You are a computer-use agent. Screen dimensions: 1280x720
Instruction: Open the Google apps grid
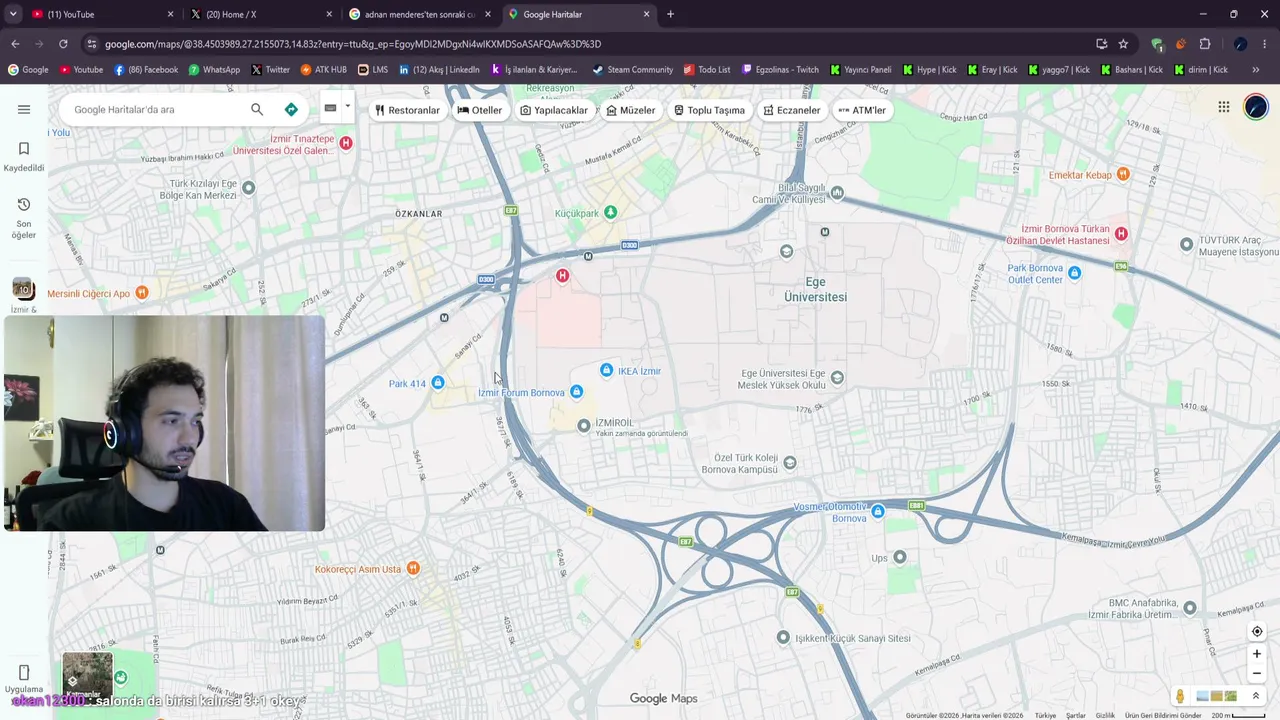point(1224,107)
